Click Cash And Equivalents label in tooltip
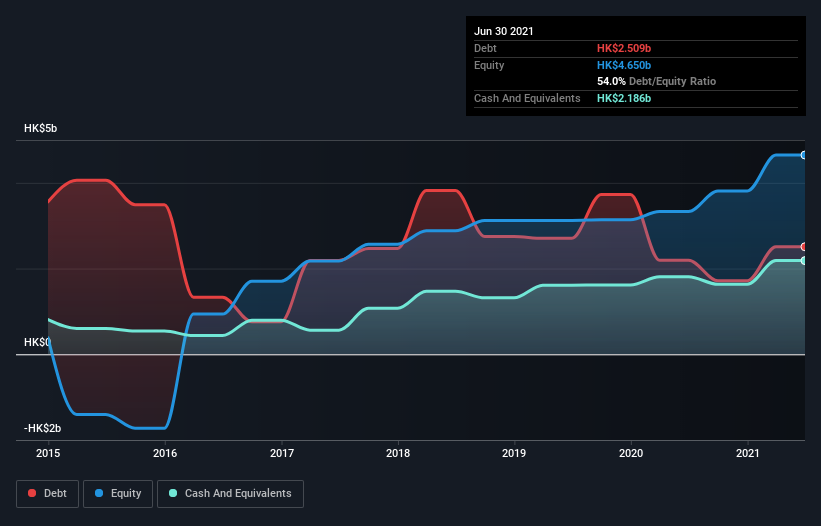 pyautogui.click(x=527, y=98)
